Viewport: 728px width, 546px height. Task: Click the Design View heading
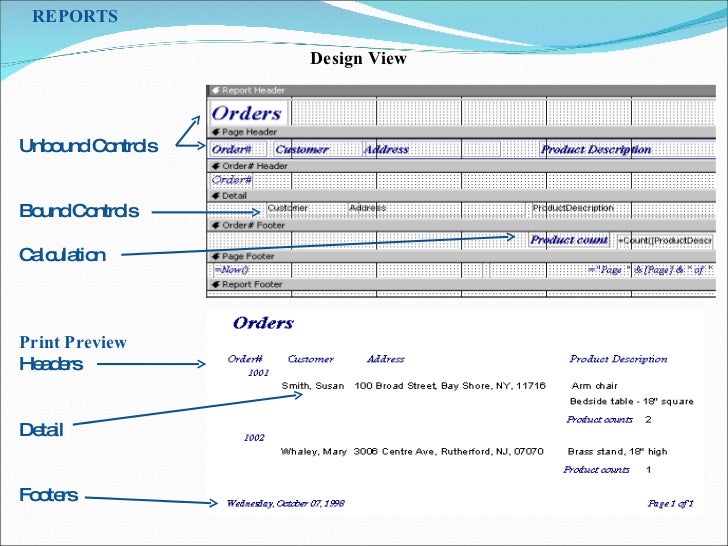pos(358,58)
